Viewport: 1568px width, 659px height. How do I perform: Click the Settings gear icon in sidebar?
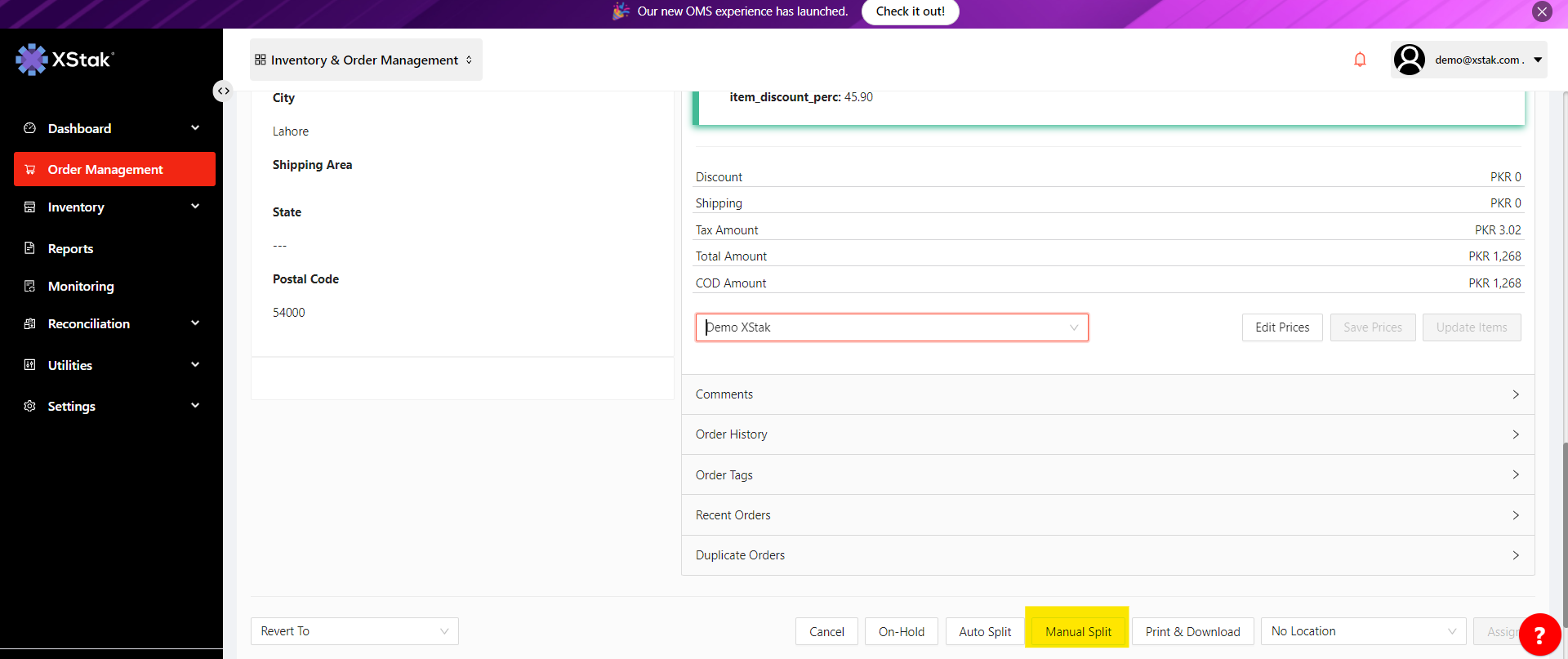tap(30, 406)
